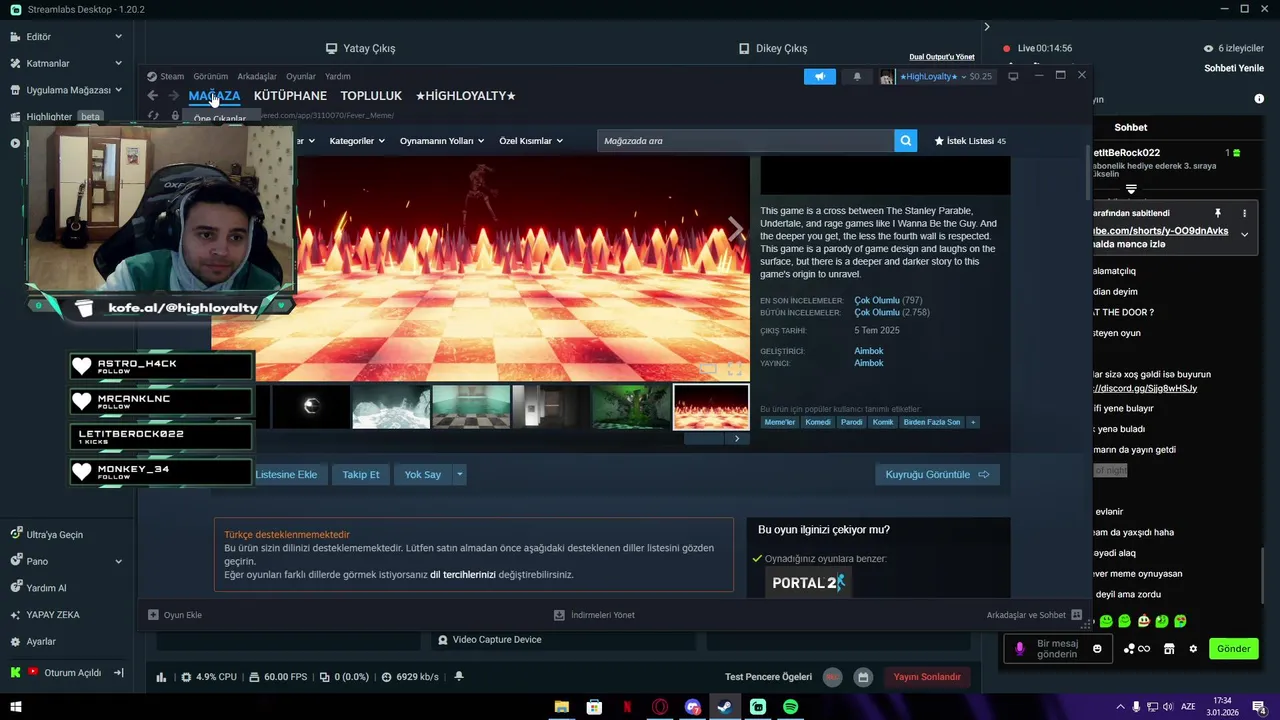The height and width of the screenshot is (720, 1280).
Task: Open chat settings gear
Action: (1193, 649)
